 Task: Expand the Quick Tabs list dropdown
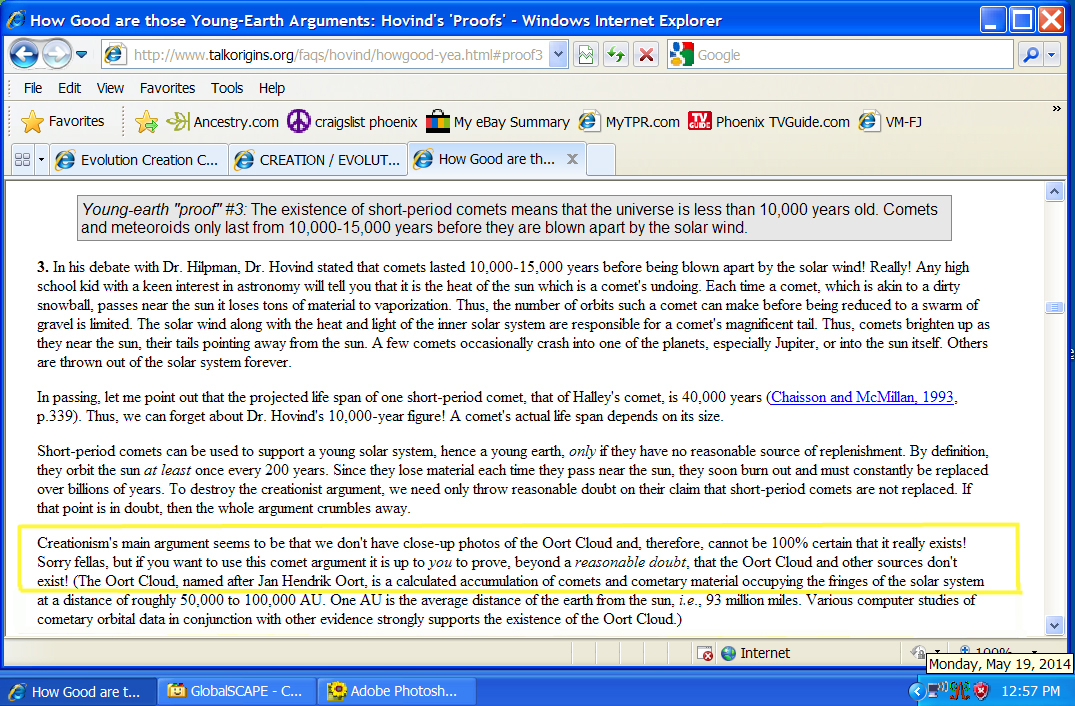click(41, 159)
